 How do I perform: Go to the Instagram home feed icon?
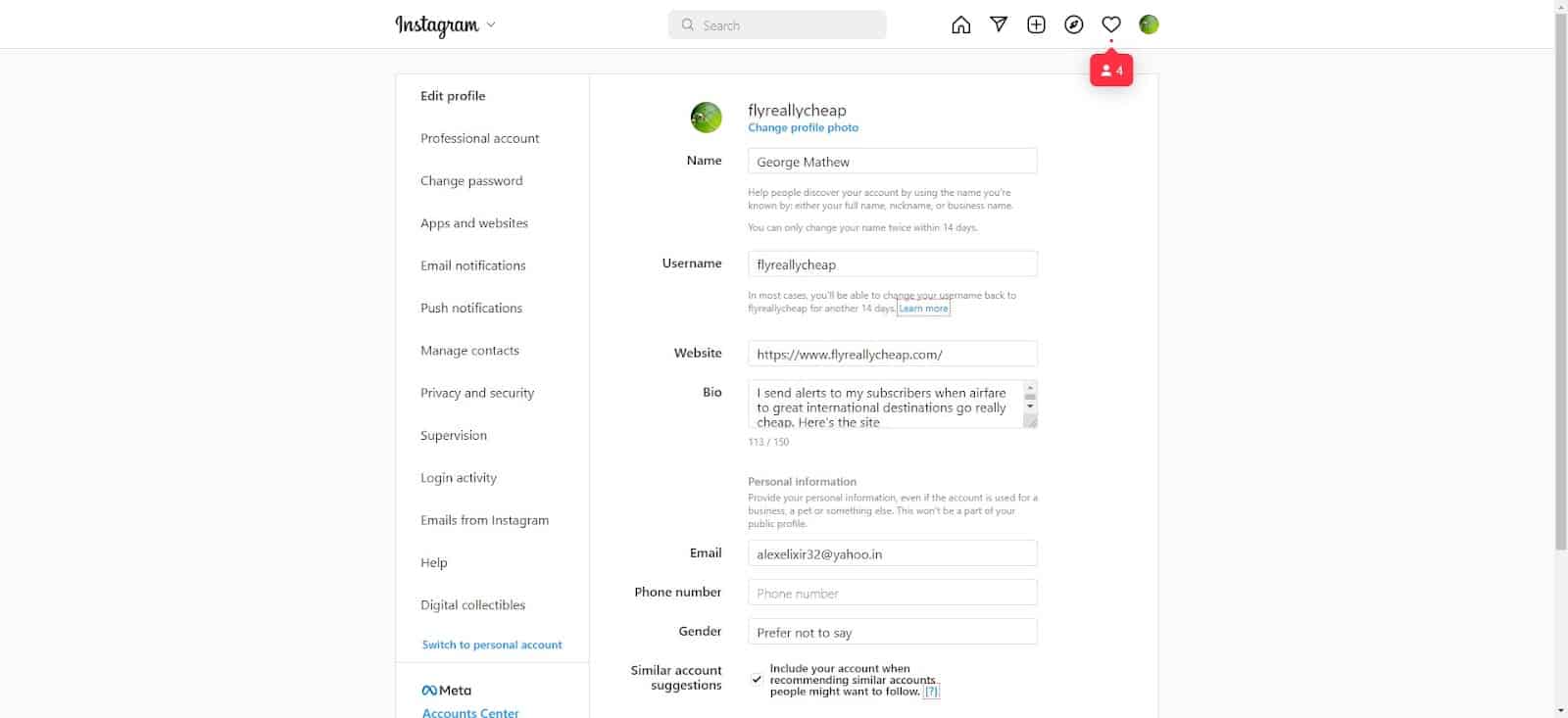coord(960,25)
